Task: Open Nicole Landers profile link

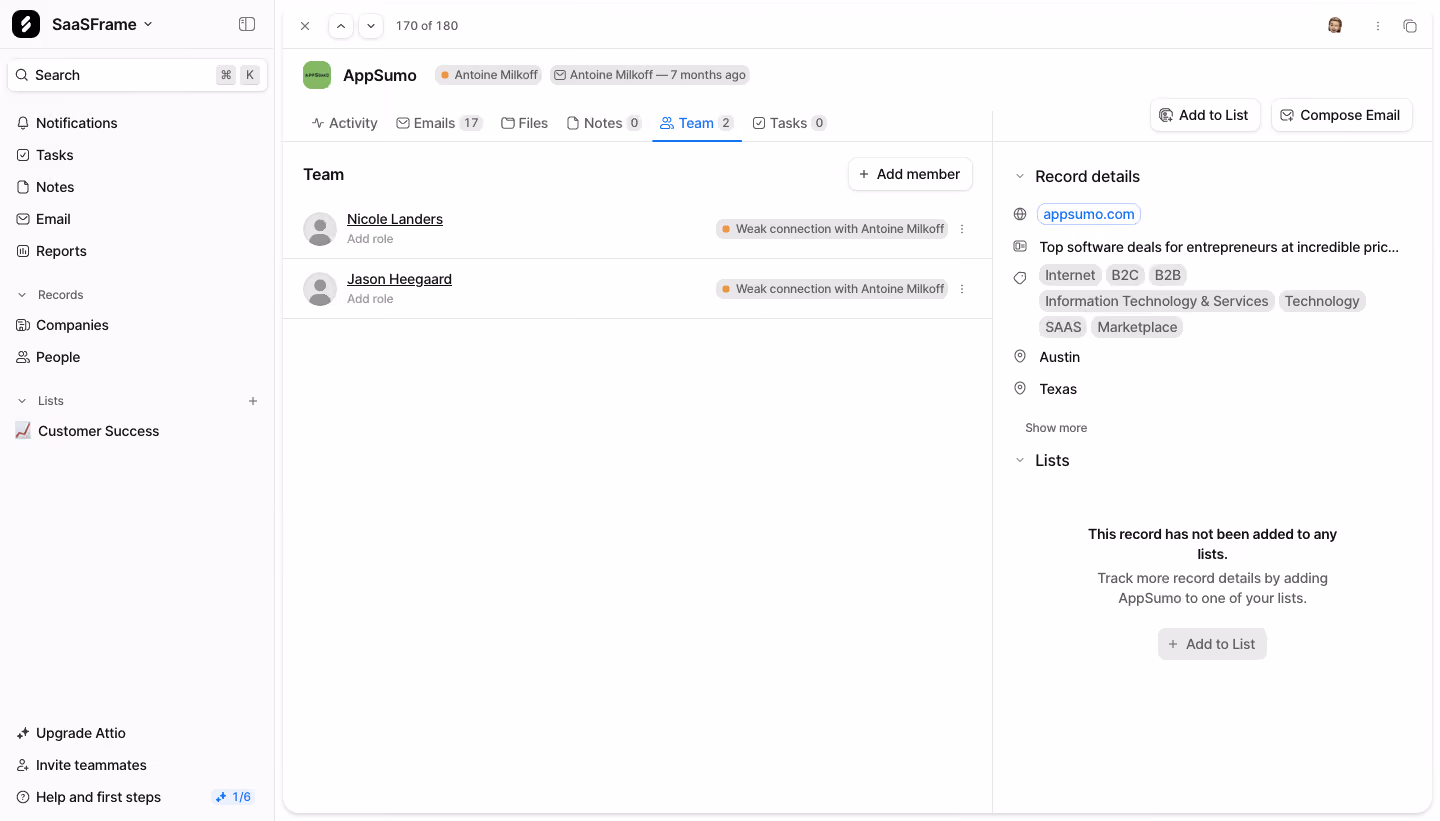Action: (395, 219)
